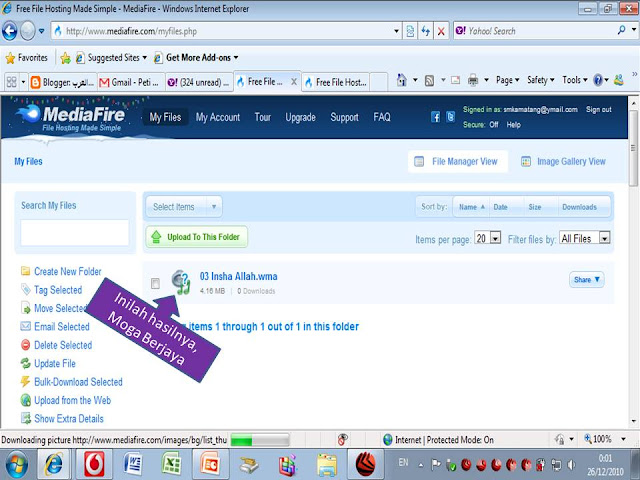Close the active Free File tab
The height and width of the screenshot is (480, 640).
(x=293, y=82)
